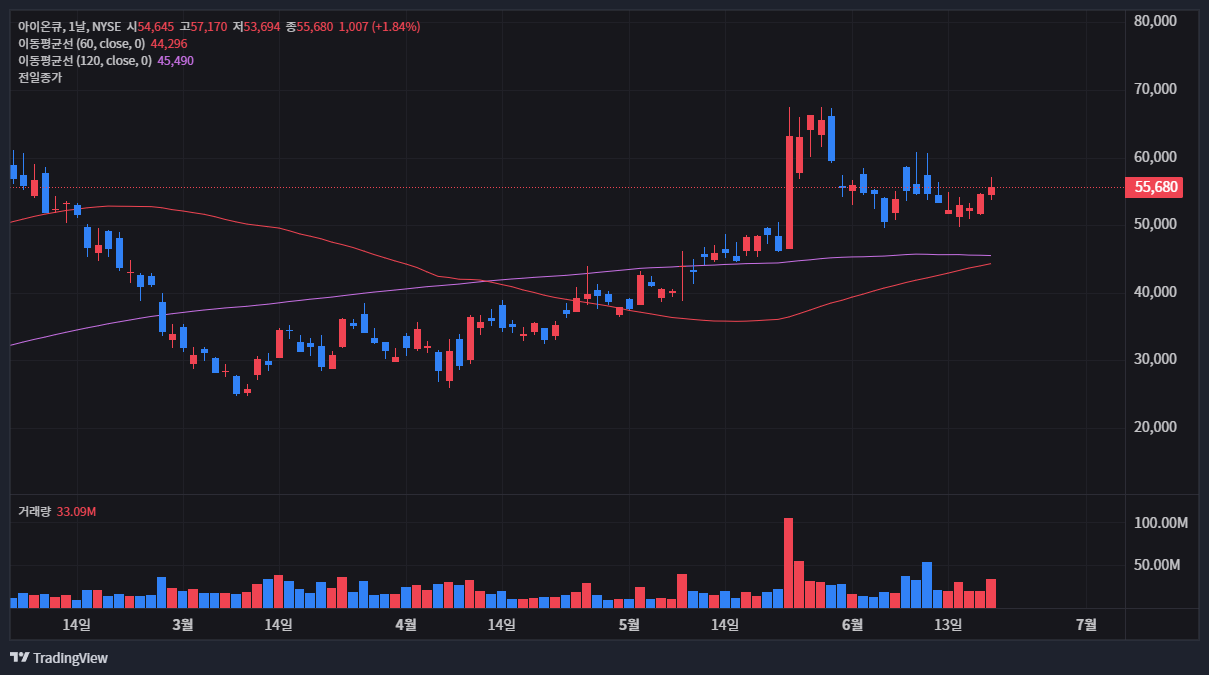
Task: Click the 전일종가 indicator legend
Action: [x=40, y=78]
